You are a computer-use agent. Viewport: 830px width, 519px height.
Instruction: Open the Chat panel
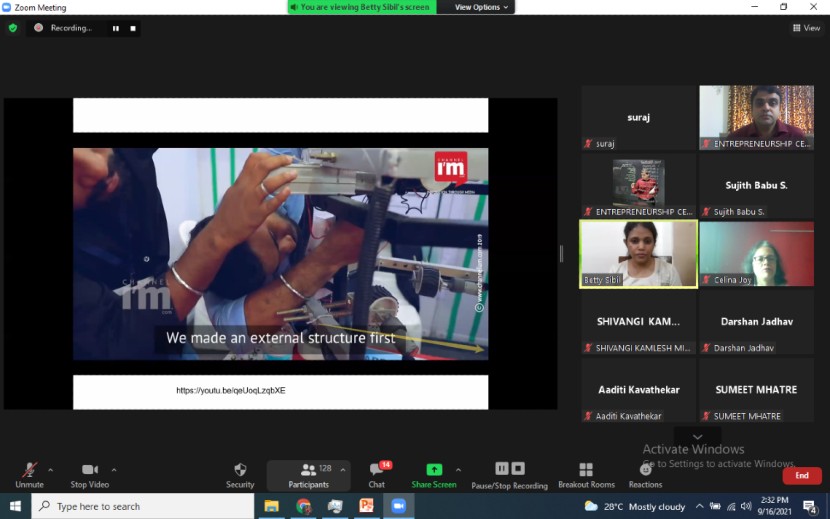(x=376, y=474)
